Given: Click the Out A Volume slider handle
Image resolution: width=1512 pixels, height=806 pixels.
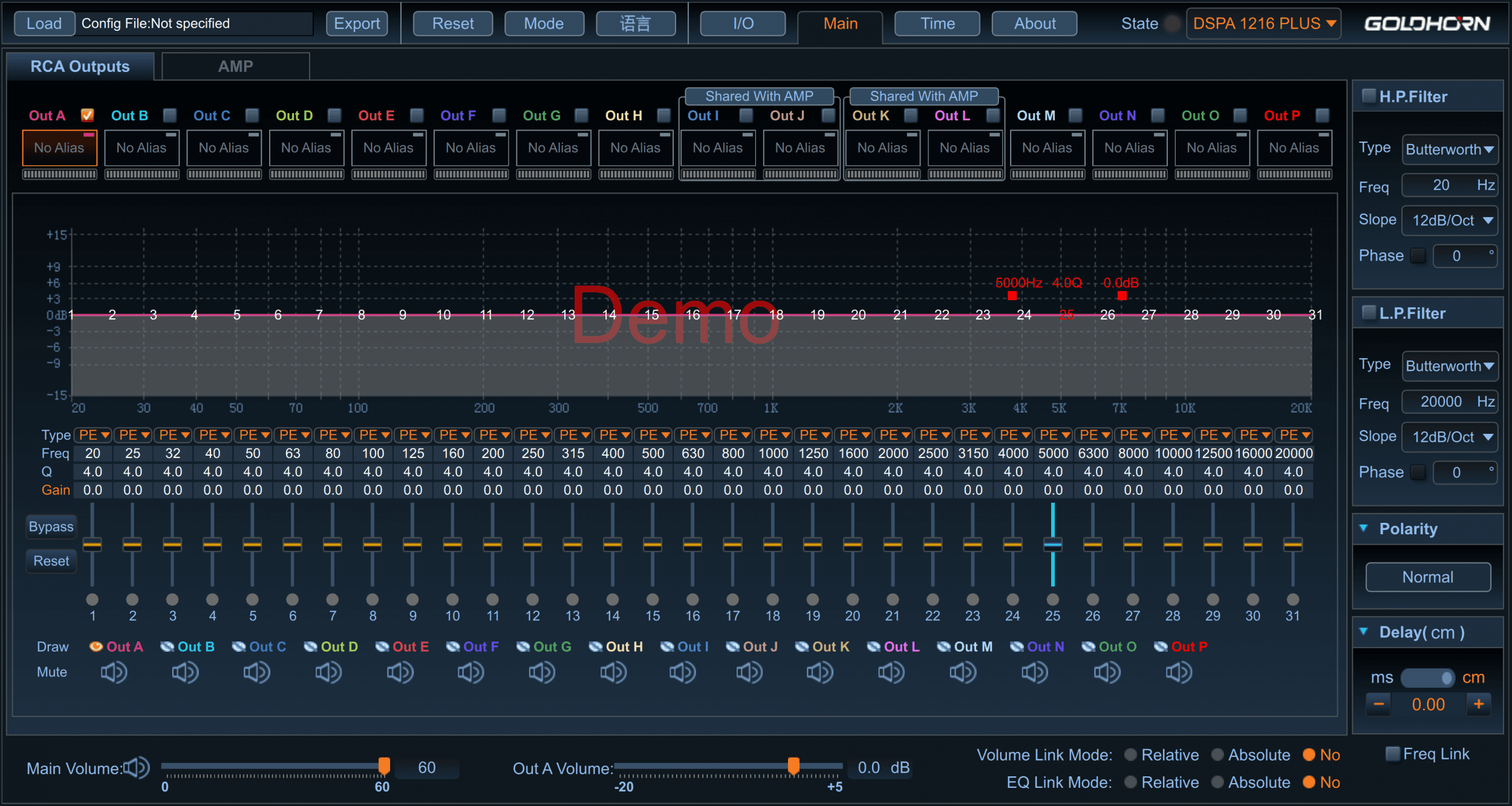Looking at the screenshot, I should 793,765.
